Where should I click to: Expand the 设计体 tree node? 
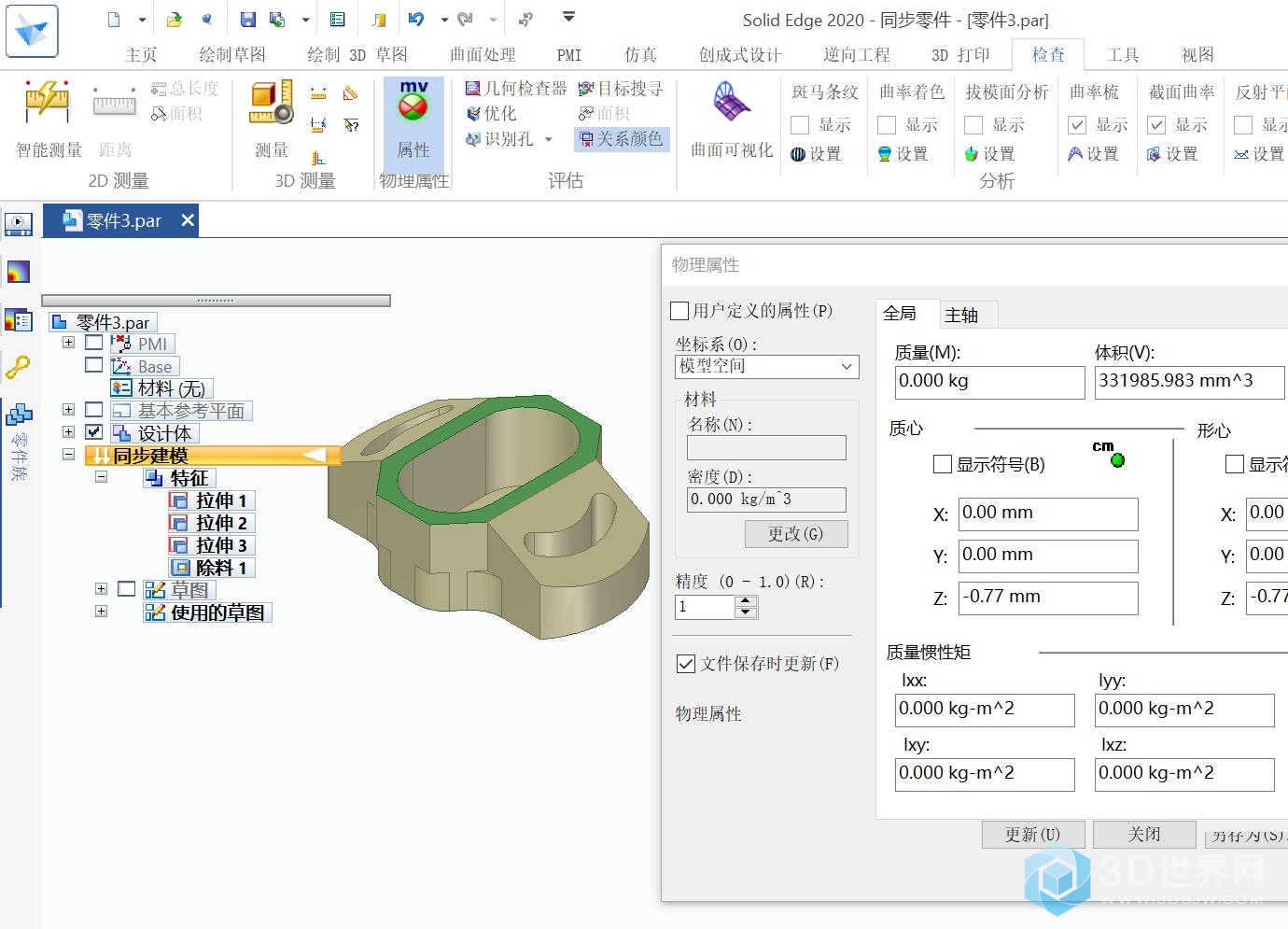click(68, 432)
